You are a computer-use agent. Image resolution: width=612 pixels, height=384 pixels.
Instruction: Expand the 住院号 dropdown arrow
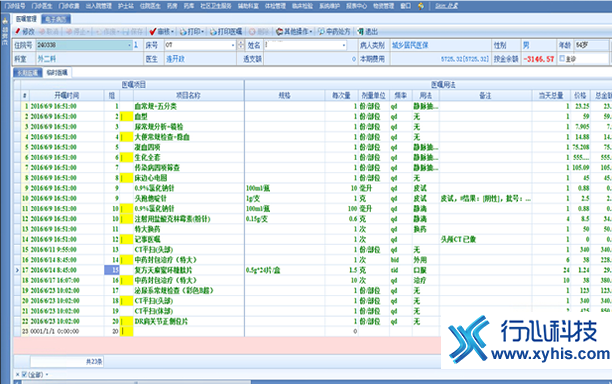(130, 45)
